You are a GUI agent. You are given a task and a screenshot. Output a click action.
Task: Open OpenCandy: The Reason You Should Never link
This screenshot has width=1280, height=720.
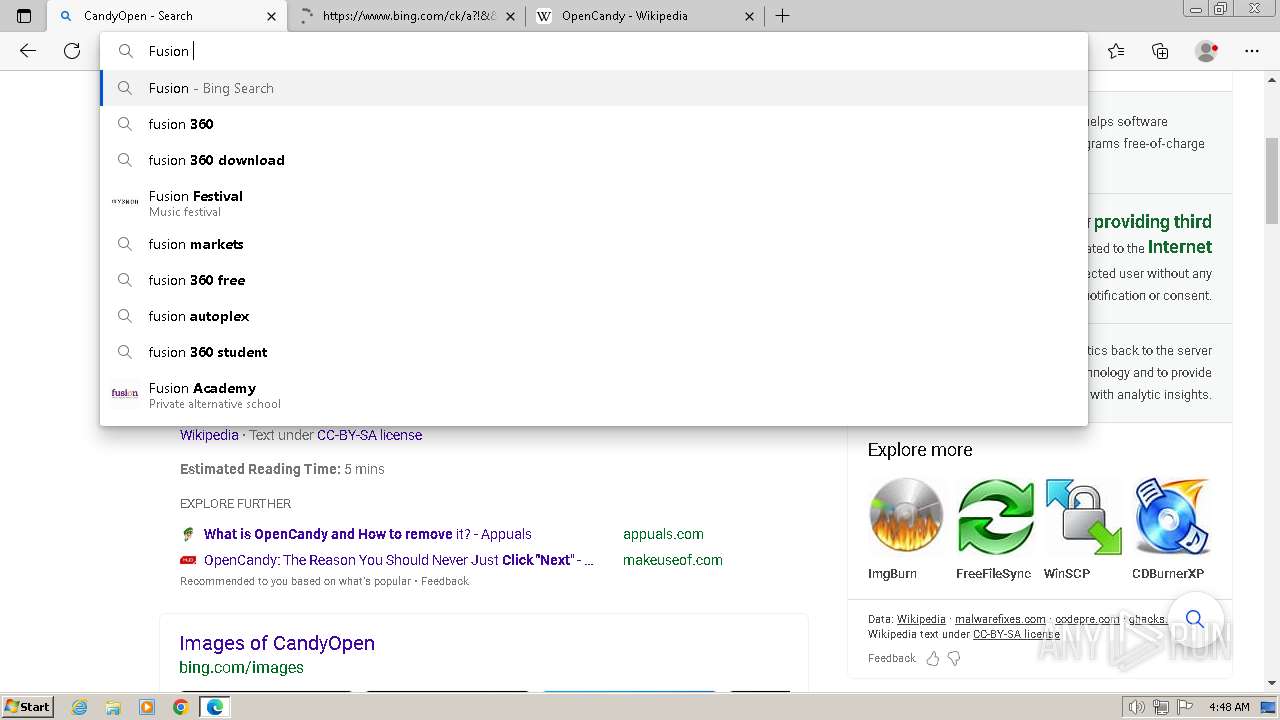pos(399,560)
